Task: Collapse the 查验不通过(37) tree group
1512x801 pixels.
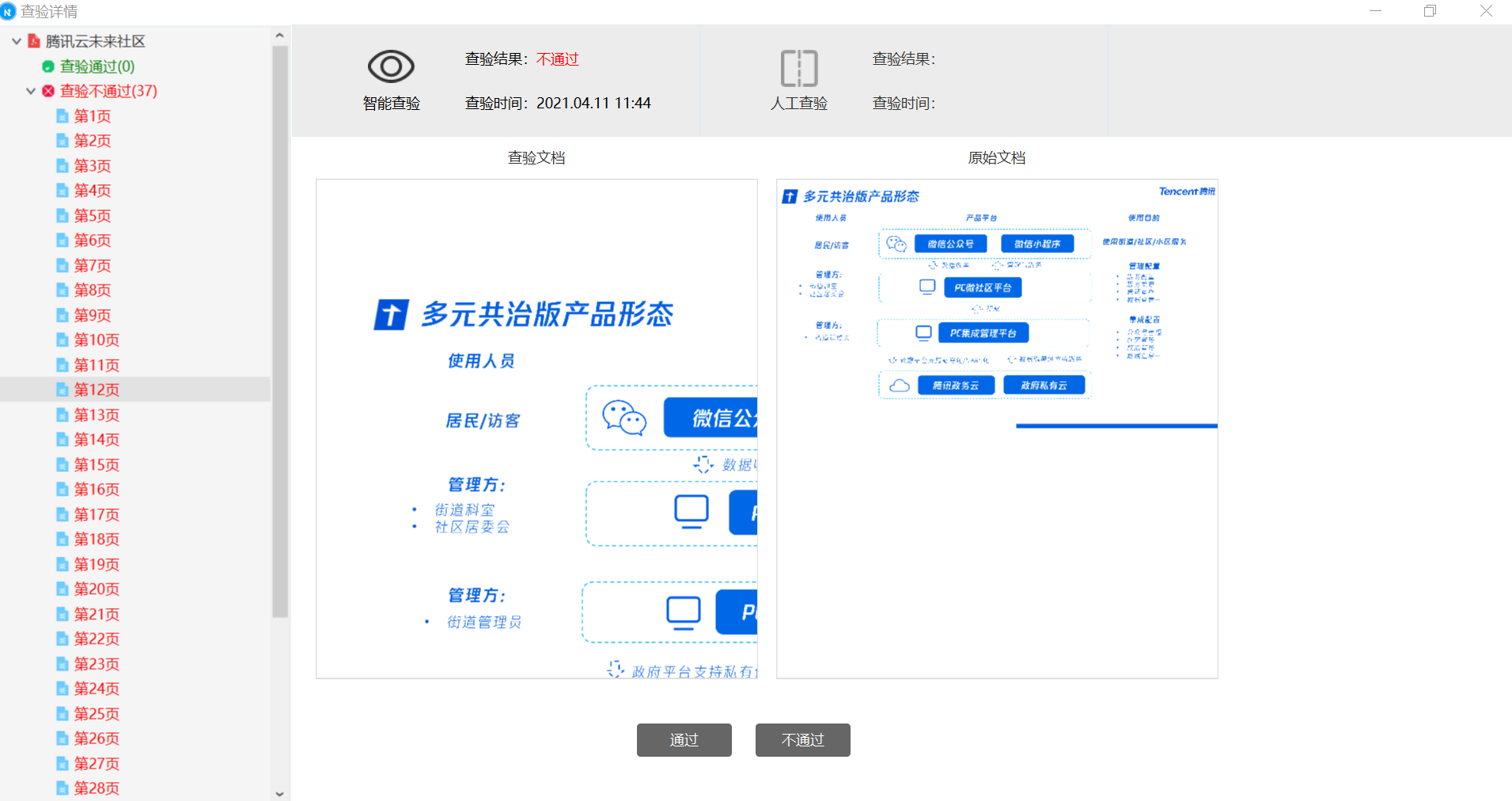Action: coord(31,91)
